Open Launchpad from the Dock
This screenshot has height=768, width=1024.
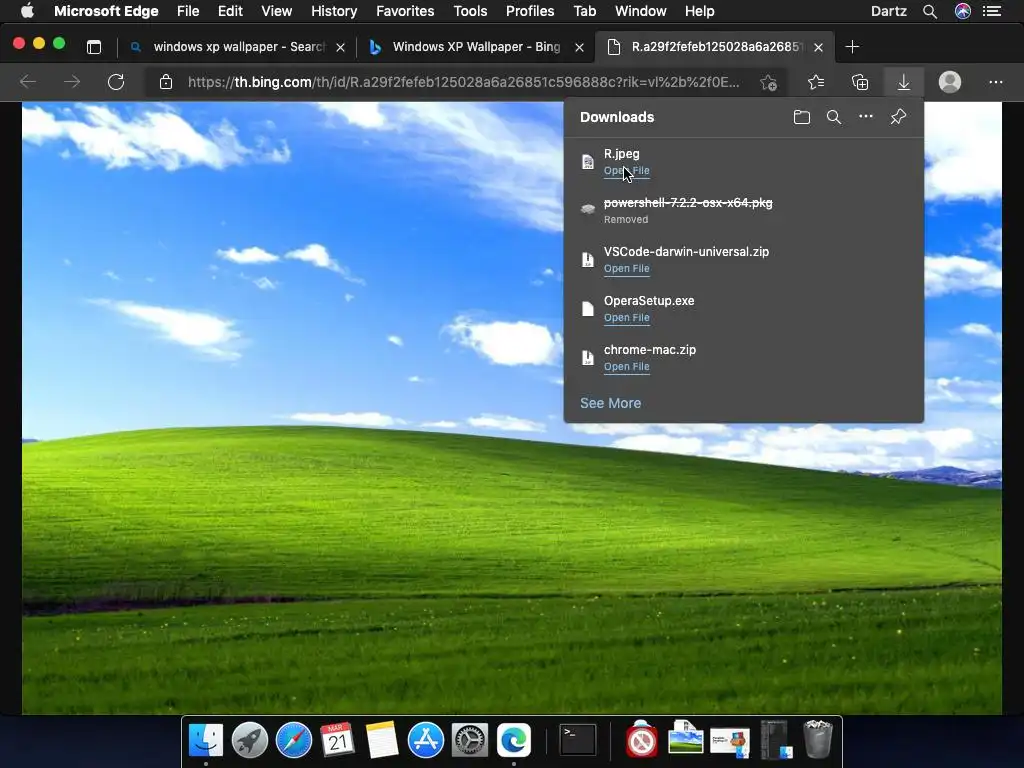(249, 740)
